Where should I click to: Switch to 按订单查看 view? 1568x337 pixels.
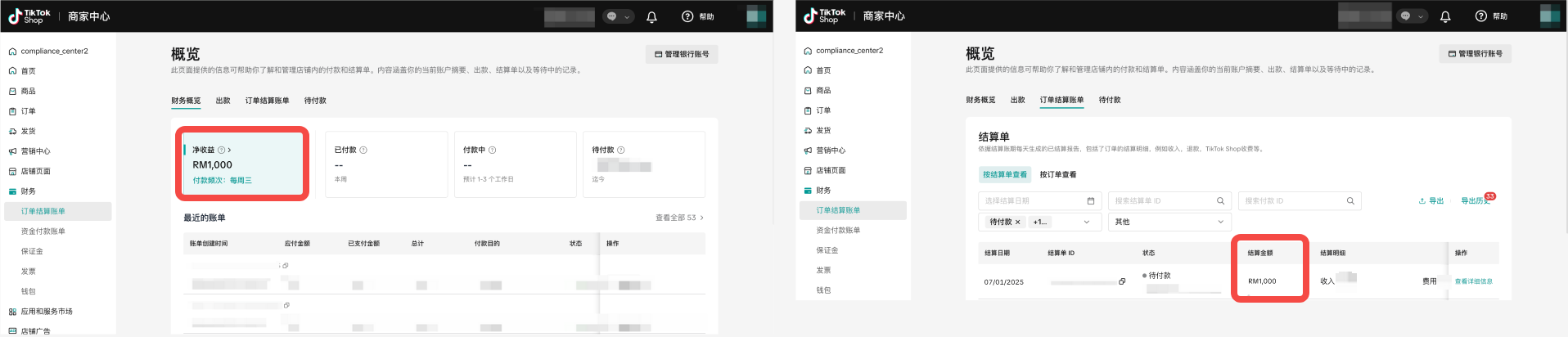[x=1057, y=174]
